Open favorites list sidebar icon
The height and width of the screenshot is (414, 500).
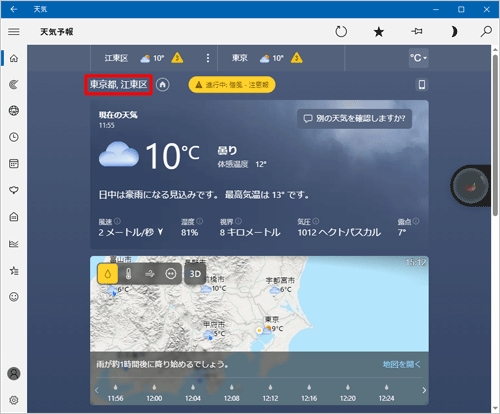tap(14, 270)
